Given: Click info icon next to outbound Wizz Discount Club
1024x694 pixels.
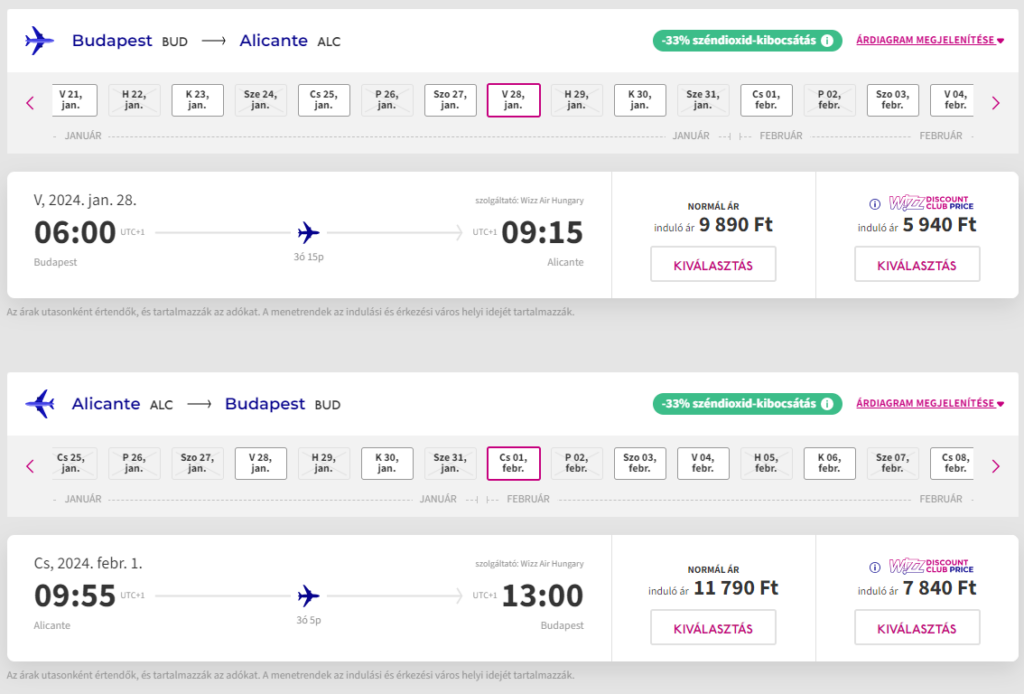Looking at the screenshot, I should [874, 203].
